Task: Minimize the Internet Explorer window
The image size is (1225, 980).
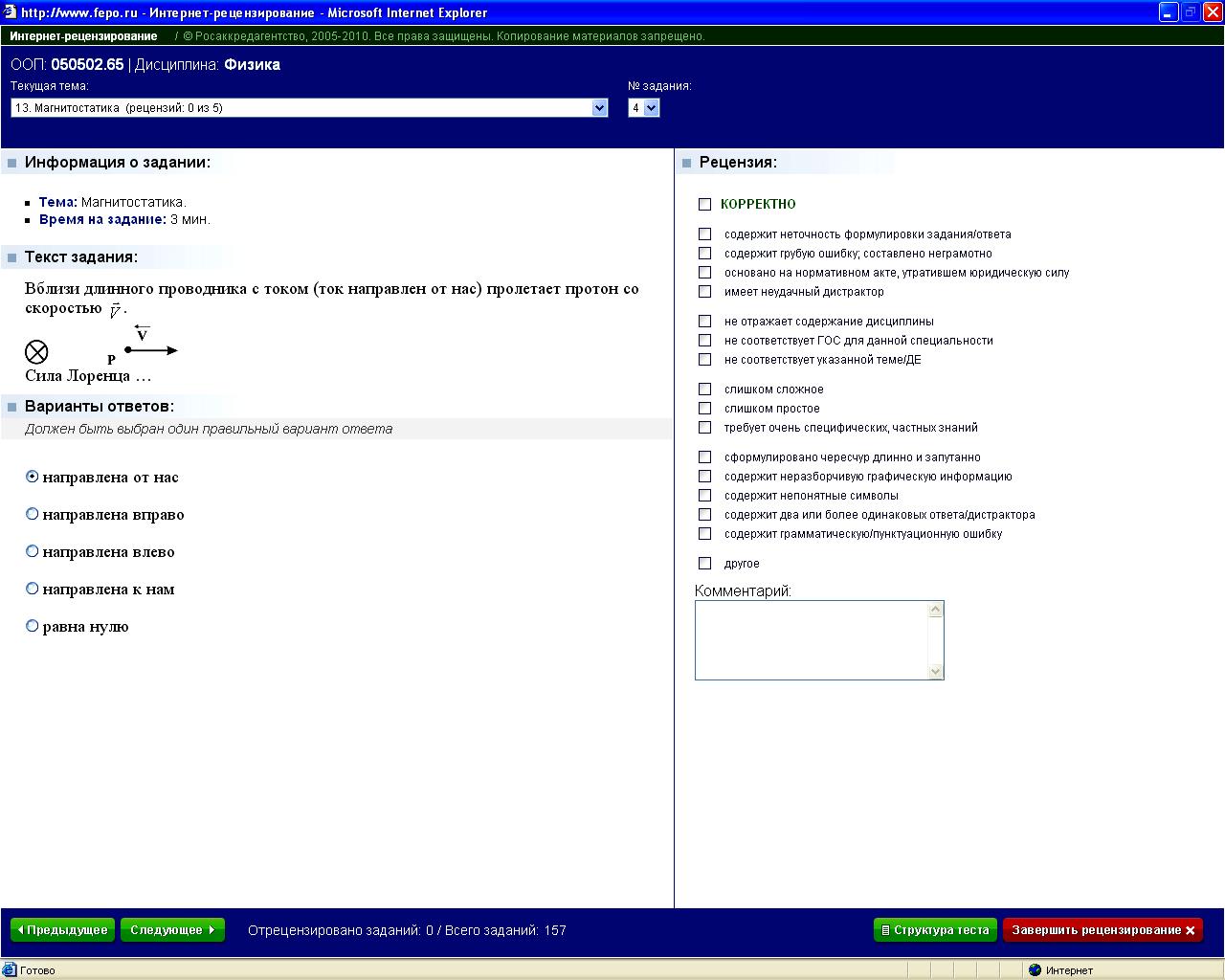Action: (x=1169, y=12)
